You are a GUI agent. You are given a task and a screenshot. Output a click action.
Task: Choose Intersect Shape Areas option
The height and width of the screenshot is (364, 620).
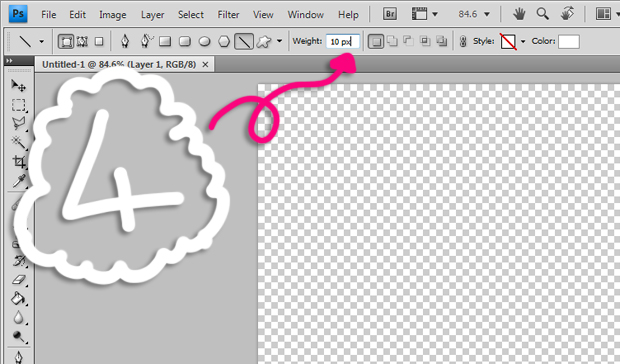pos(425,41)
